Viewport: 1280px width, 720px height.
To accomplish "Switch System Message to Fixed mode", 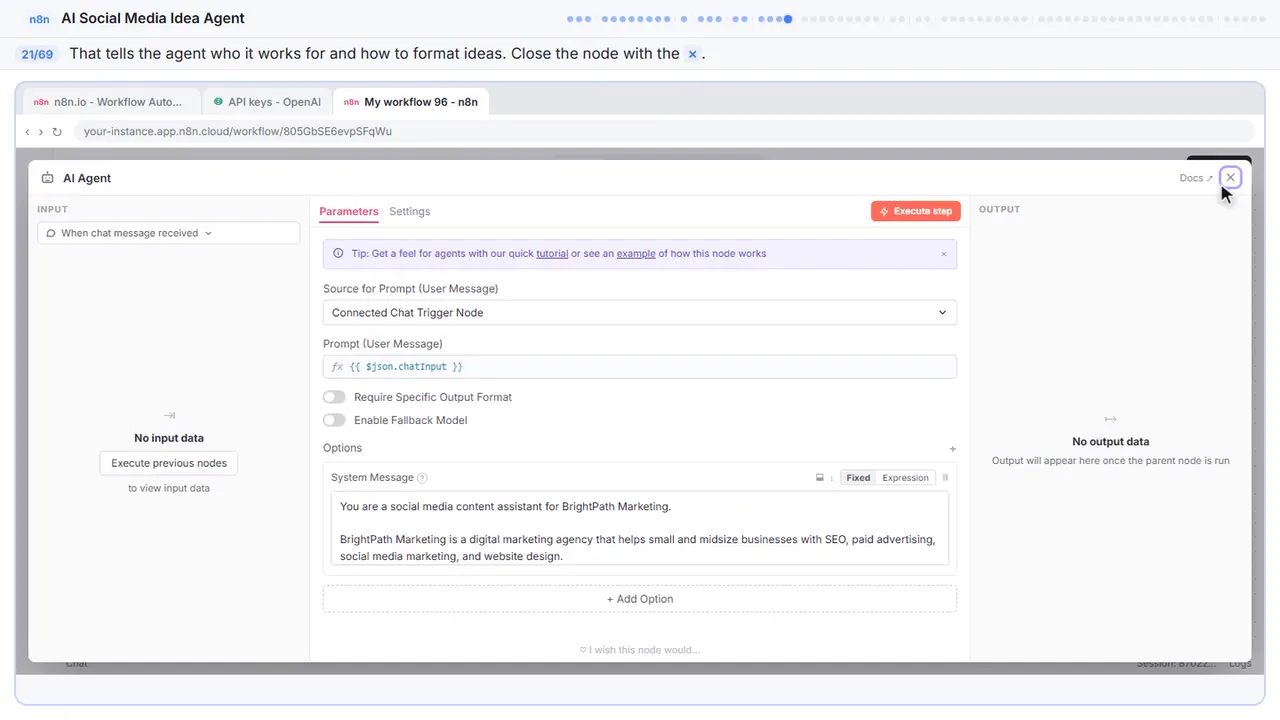I will (x=858, y=478).
